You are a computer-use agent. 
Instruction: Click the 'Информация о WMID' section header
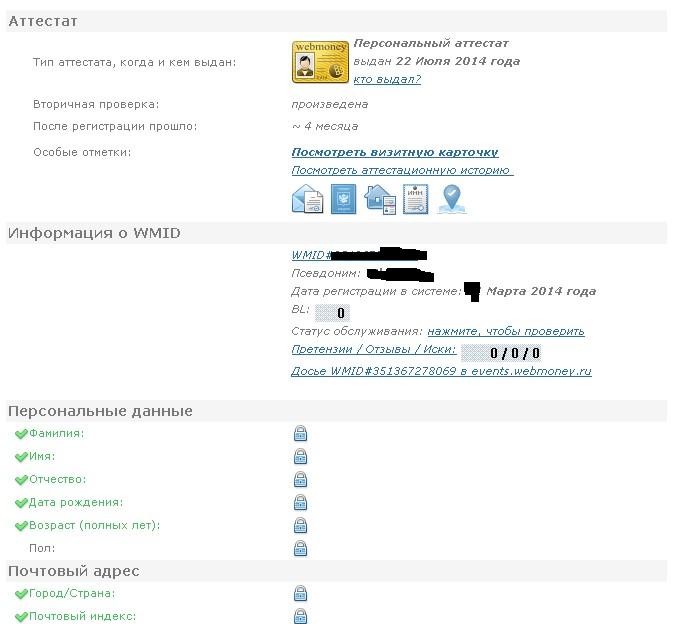(336, 233)
